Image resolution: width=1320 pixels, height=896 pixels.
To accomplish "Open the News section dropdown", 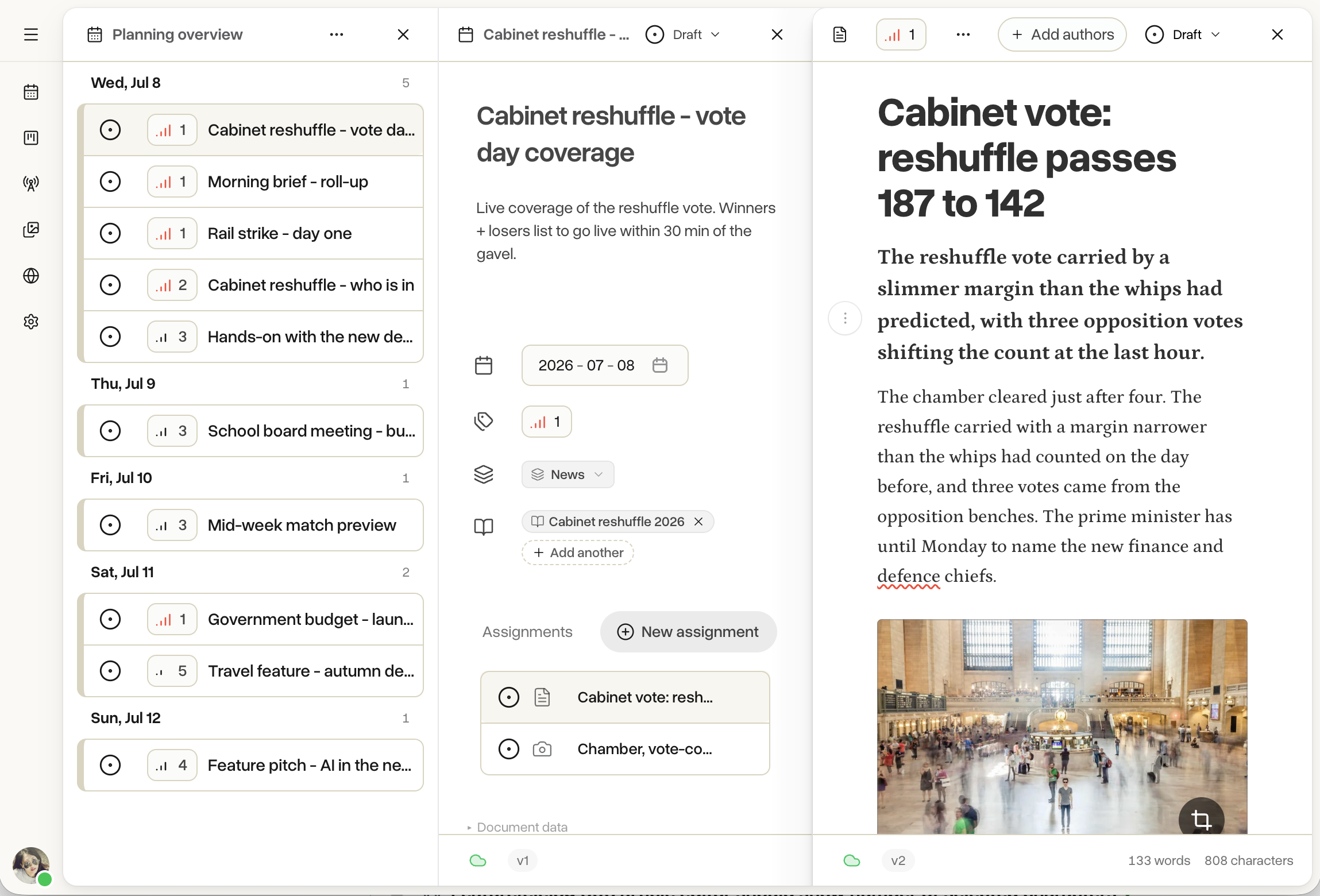I will [x=568, y=474].
